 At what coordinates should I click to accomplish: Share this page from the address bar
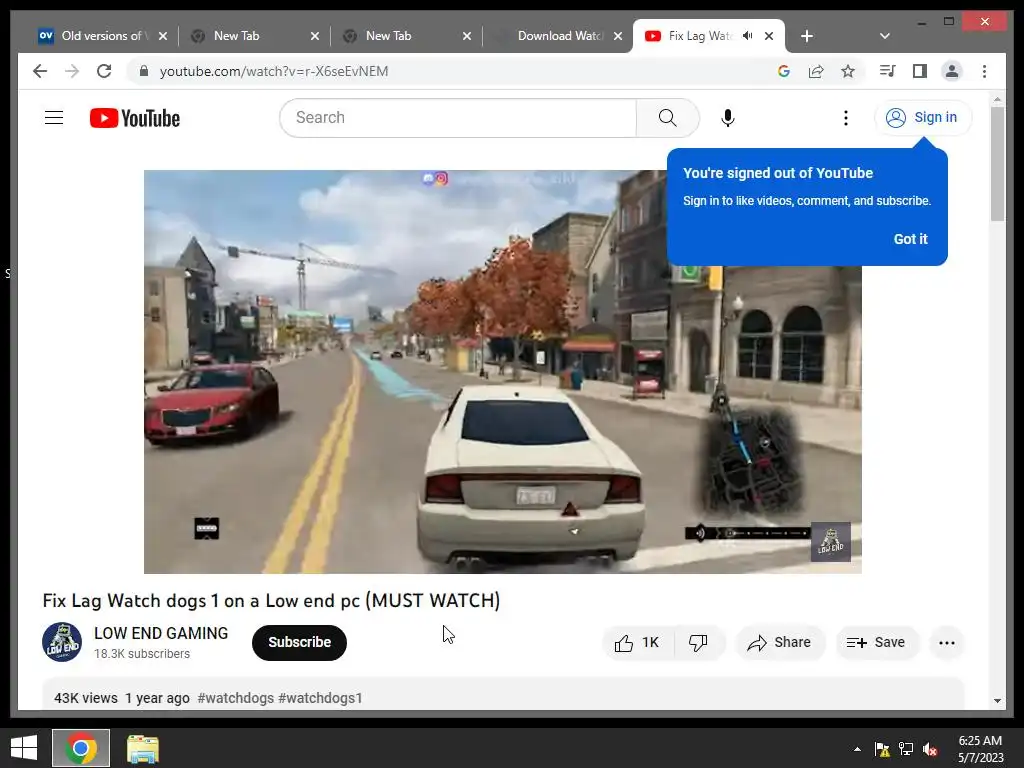coord(816,71)
